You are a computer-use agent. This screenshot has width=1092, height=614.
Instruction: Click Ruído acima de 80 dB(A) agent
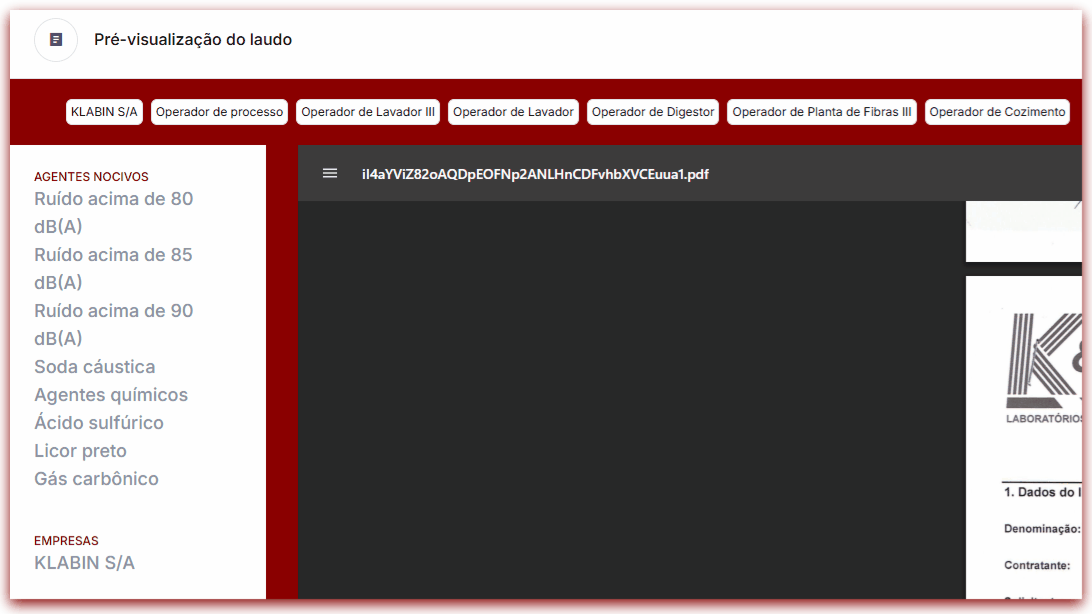114,212
